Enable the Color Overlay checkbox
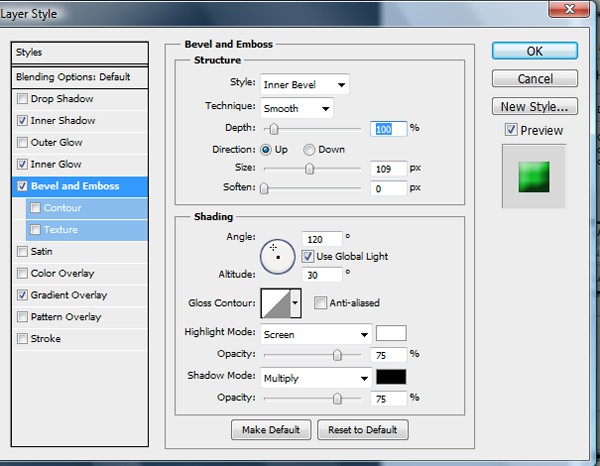This screenshot has height=466, width=600. [x=22, y=273]
